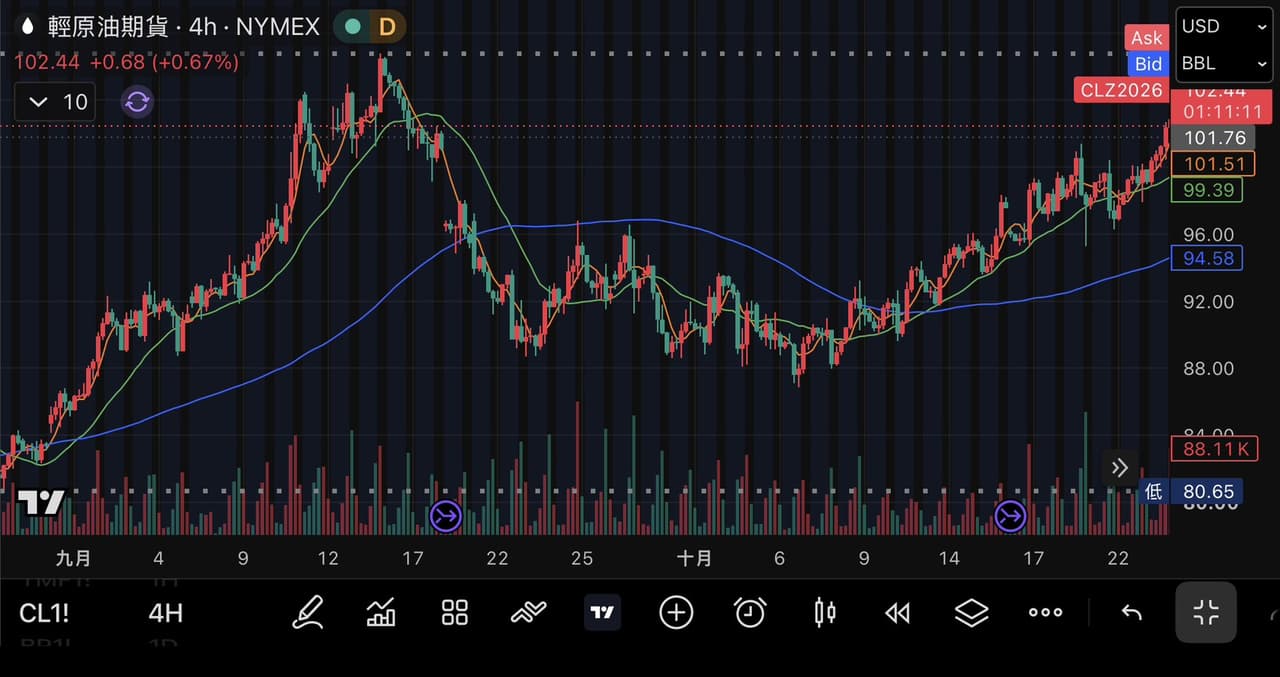Tap the blue Bid price label
The height and width of the screenshot is (677, 1280).
coord(1148,64)
